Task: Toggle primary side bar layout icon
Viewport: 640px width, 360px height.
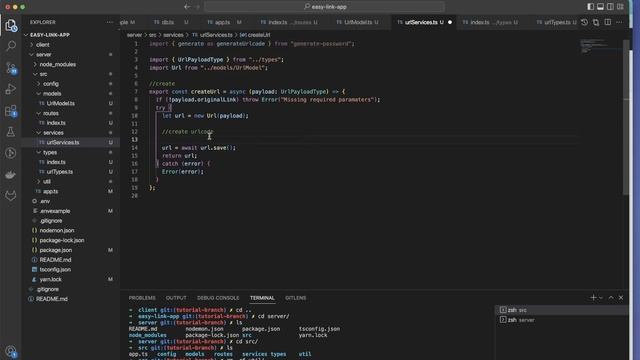Action: [x=590, y=7]
